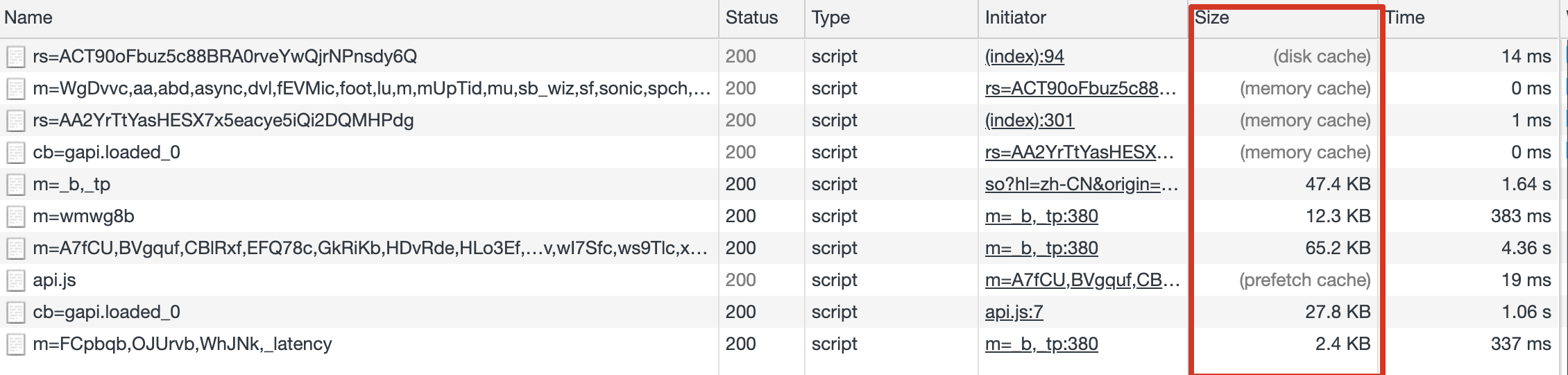
Task: Click file icon beside rs=ACT90oFbuz5c88BRA0rveYwQjrNPnsdy6Q
Action: pyautogui.click(x=16, y=57)
